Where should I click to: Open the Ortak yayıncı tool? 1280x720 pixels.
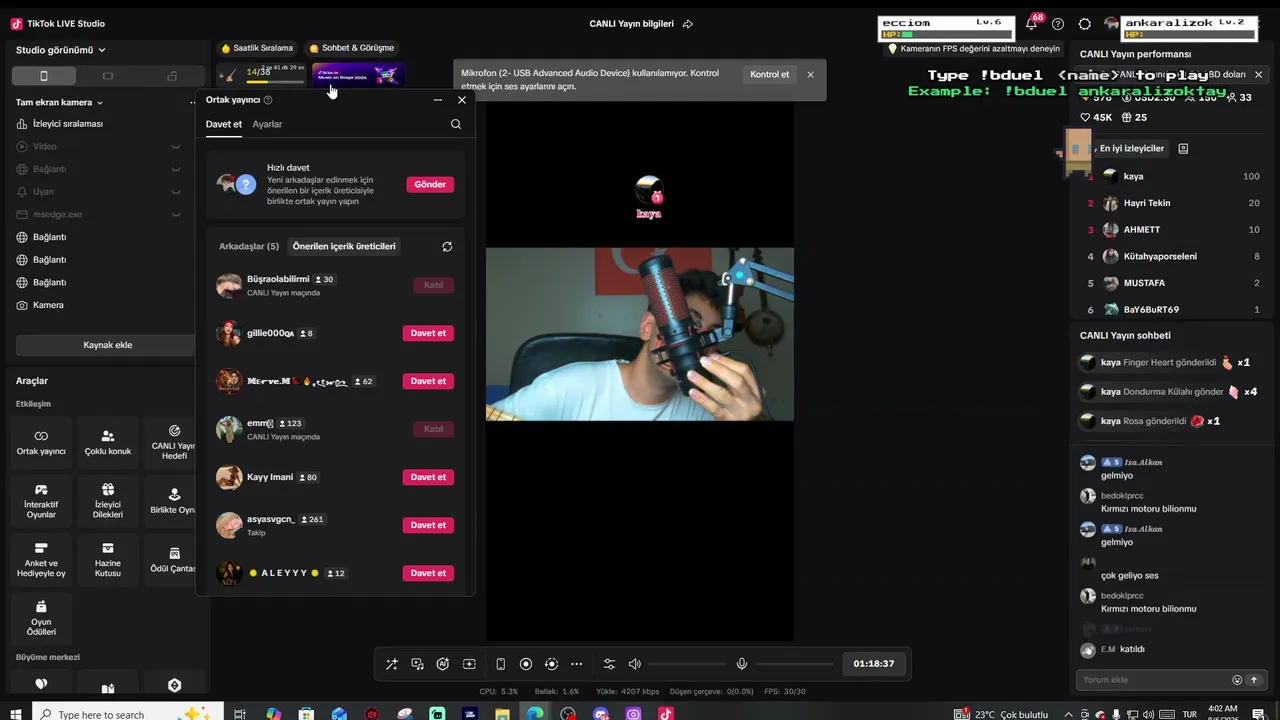tap(41, 443)
